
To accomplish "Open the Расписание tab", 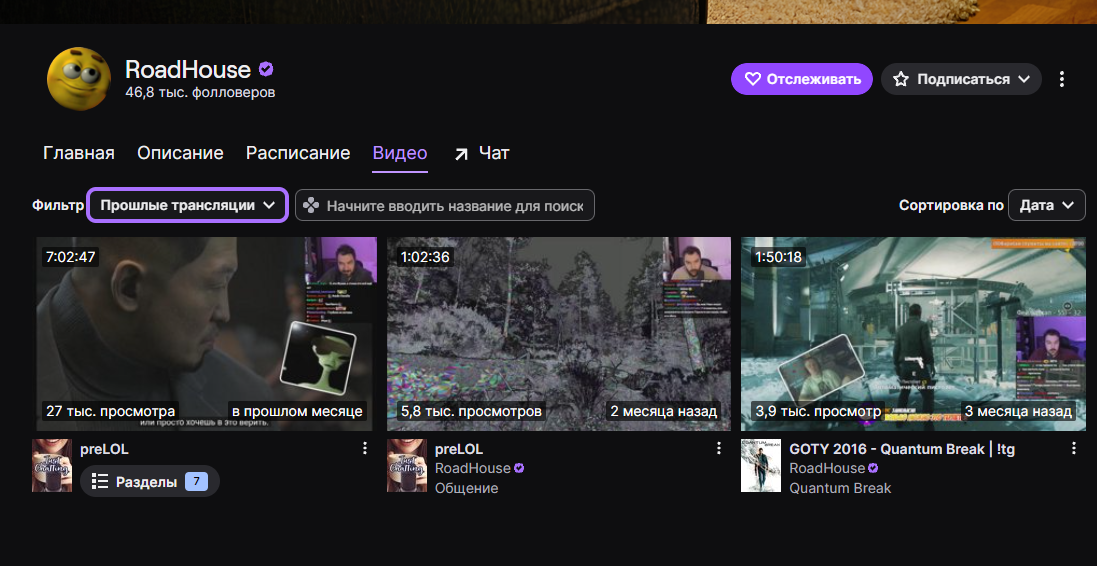I will (x=297, y=153).
